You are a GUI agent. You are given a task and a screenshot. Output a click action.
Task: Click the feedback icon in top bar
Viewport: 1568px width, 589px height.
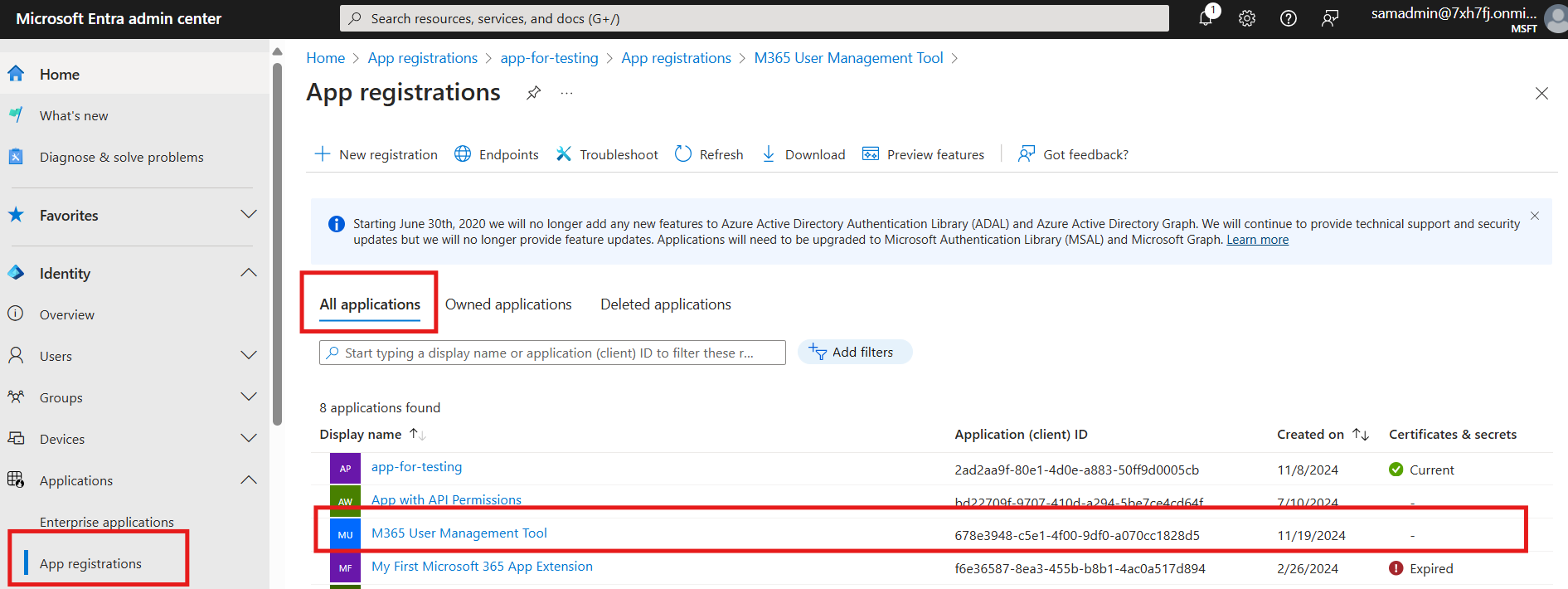coord(1330,18)
